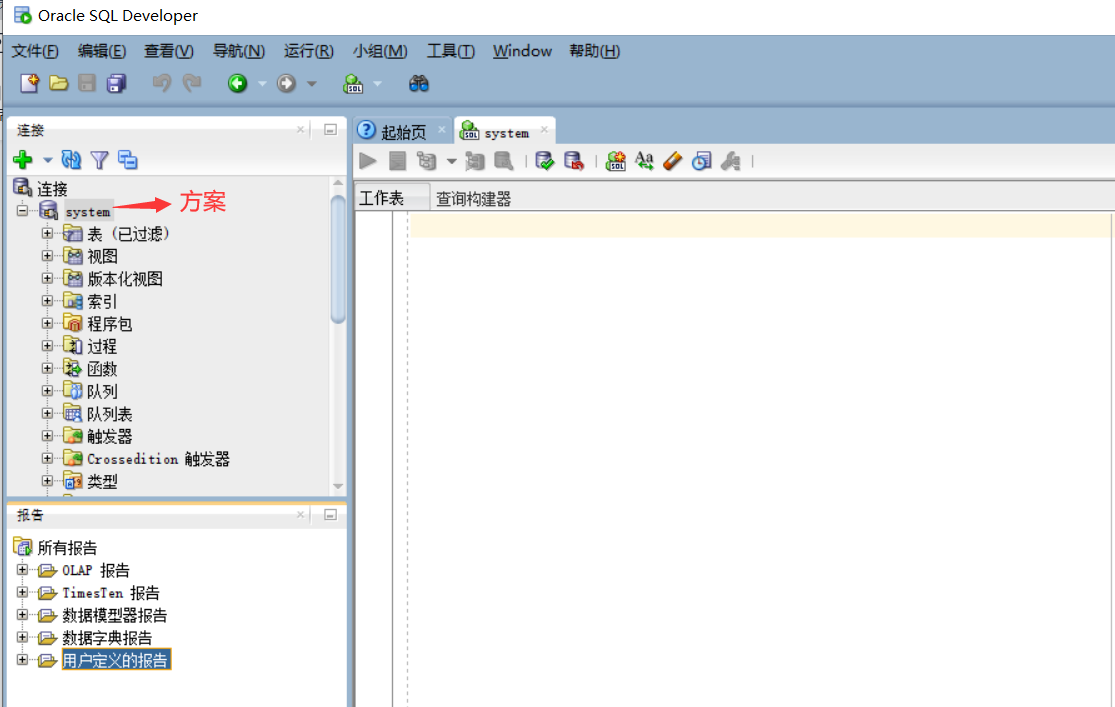Viewport: 1115px width, 707px height.
Task: Select the system connection in the tree
Action: coord(88,211)
